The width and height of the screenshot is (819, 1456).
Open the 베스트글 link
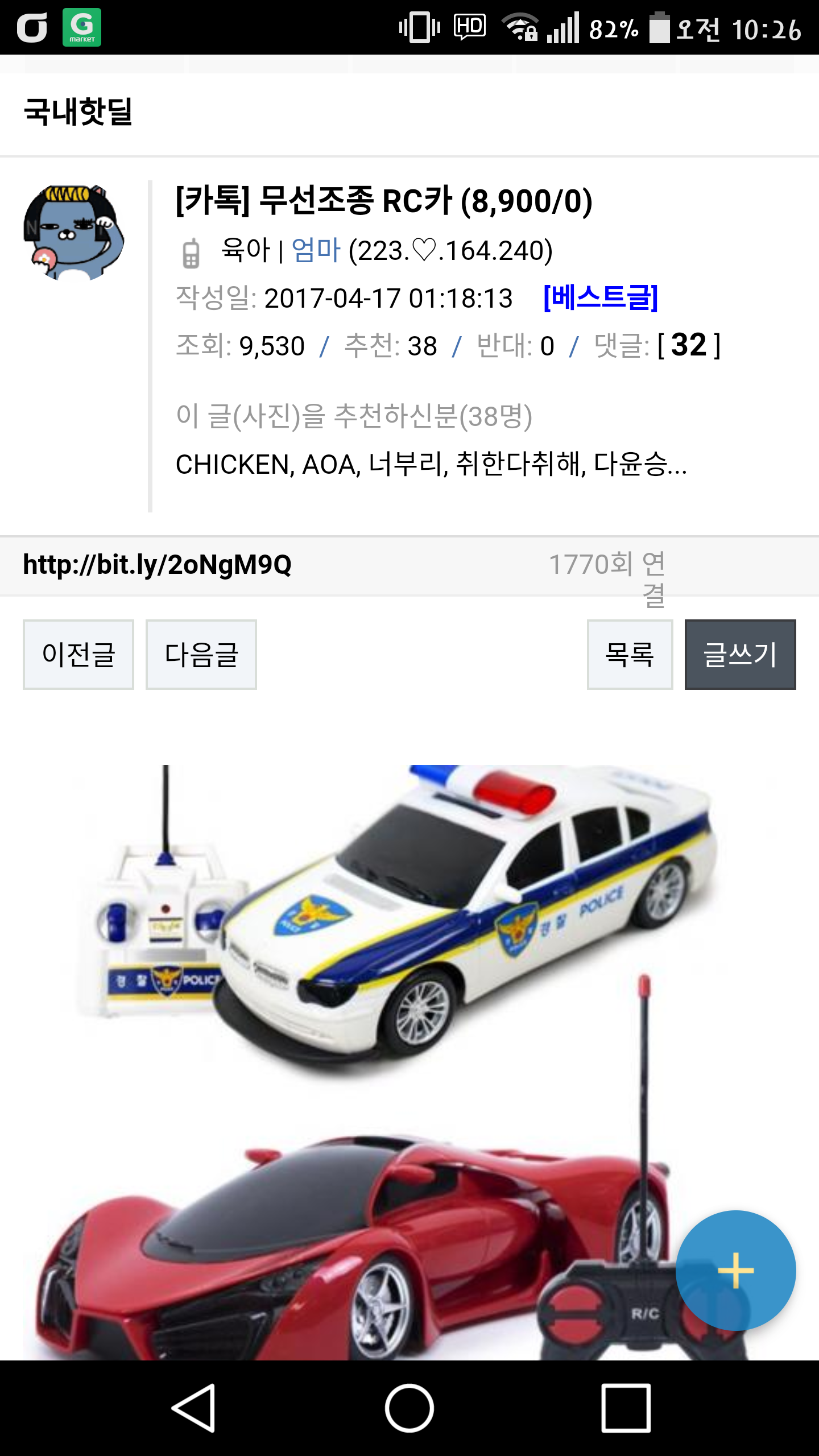[x=601, y=297]
